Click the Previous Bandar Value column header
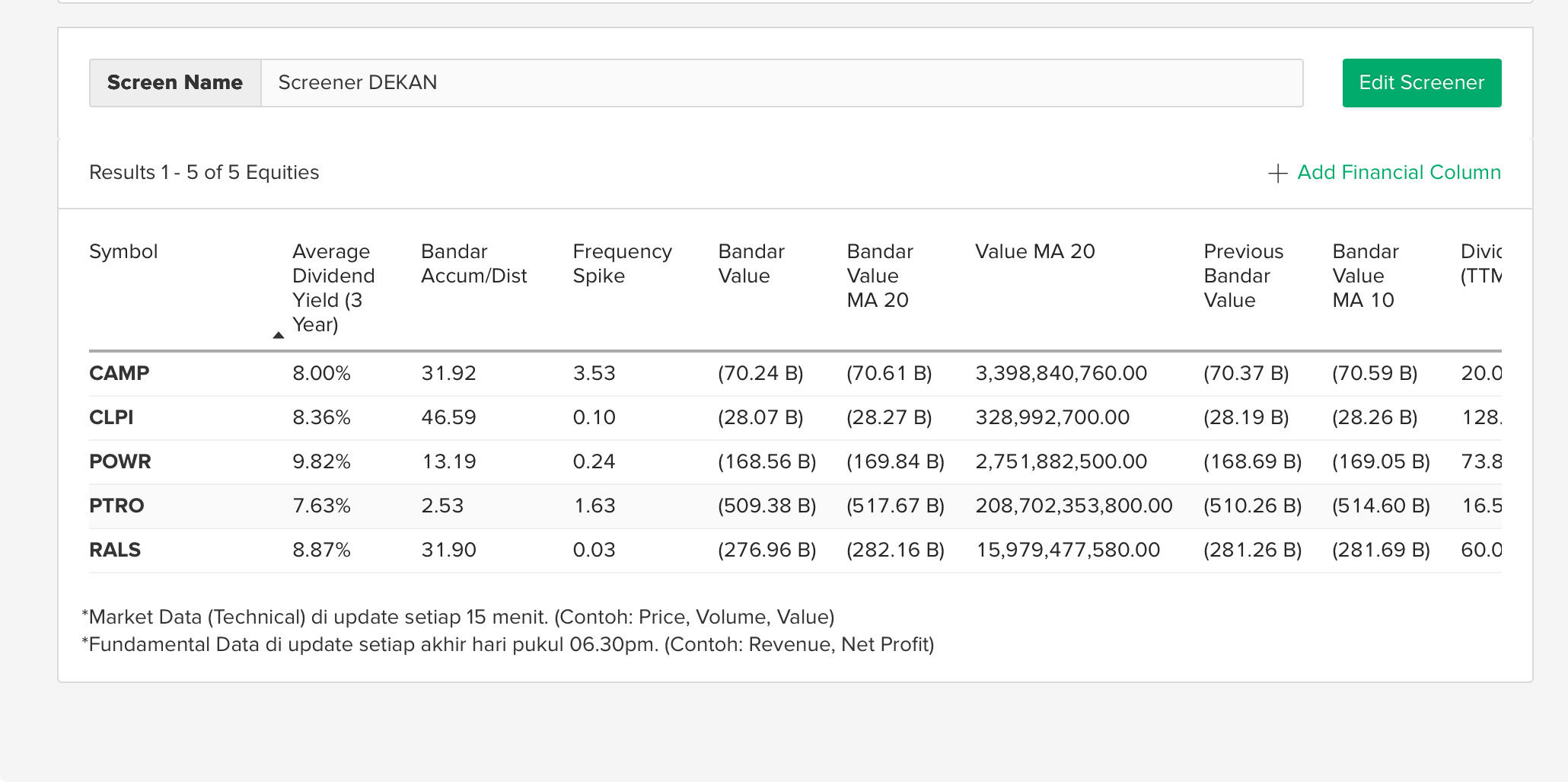The height and width of the screenshot is (782, 1568). 1243,275
